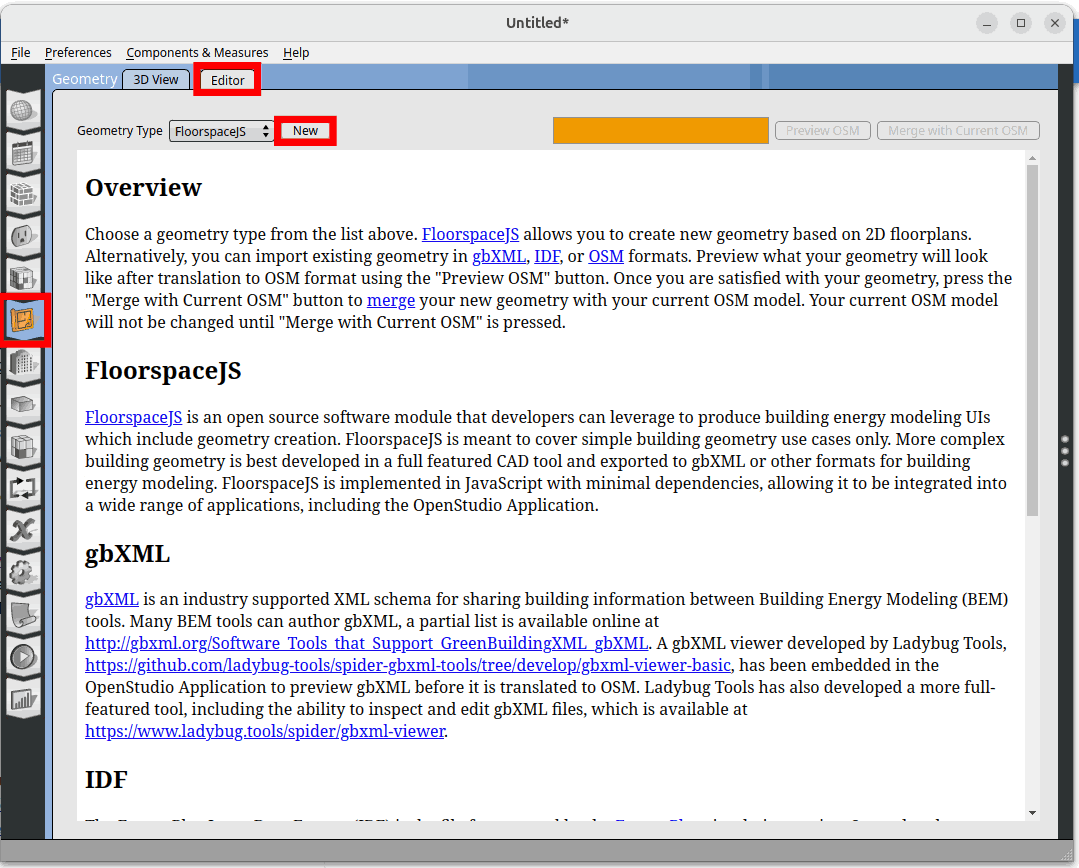Switch to the Editor tab
Screen dimensions: 1079x868
click(x=228, y=80)
